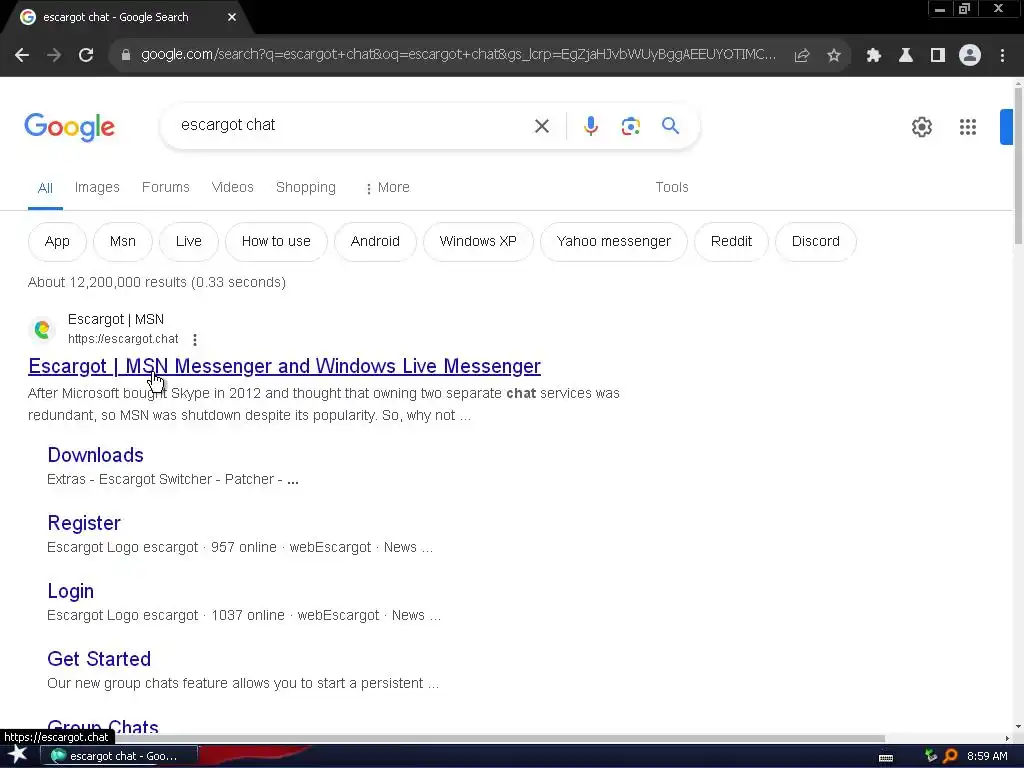Image resolution: width=1024 pixels, height=768 pixels.
Task: Filter results with the Msn chip
Action: coord(123,242)
